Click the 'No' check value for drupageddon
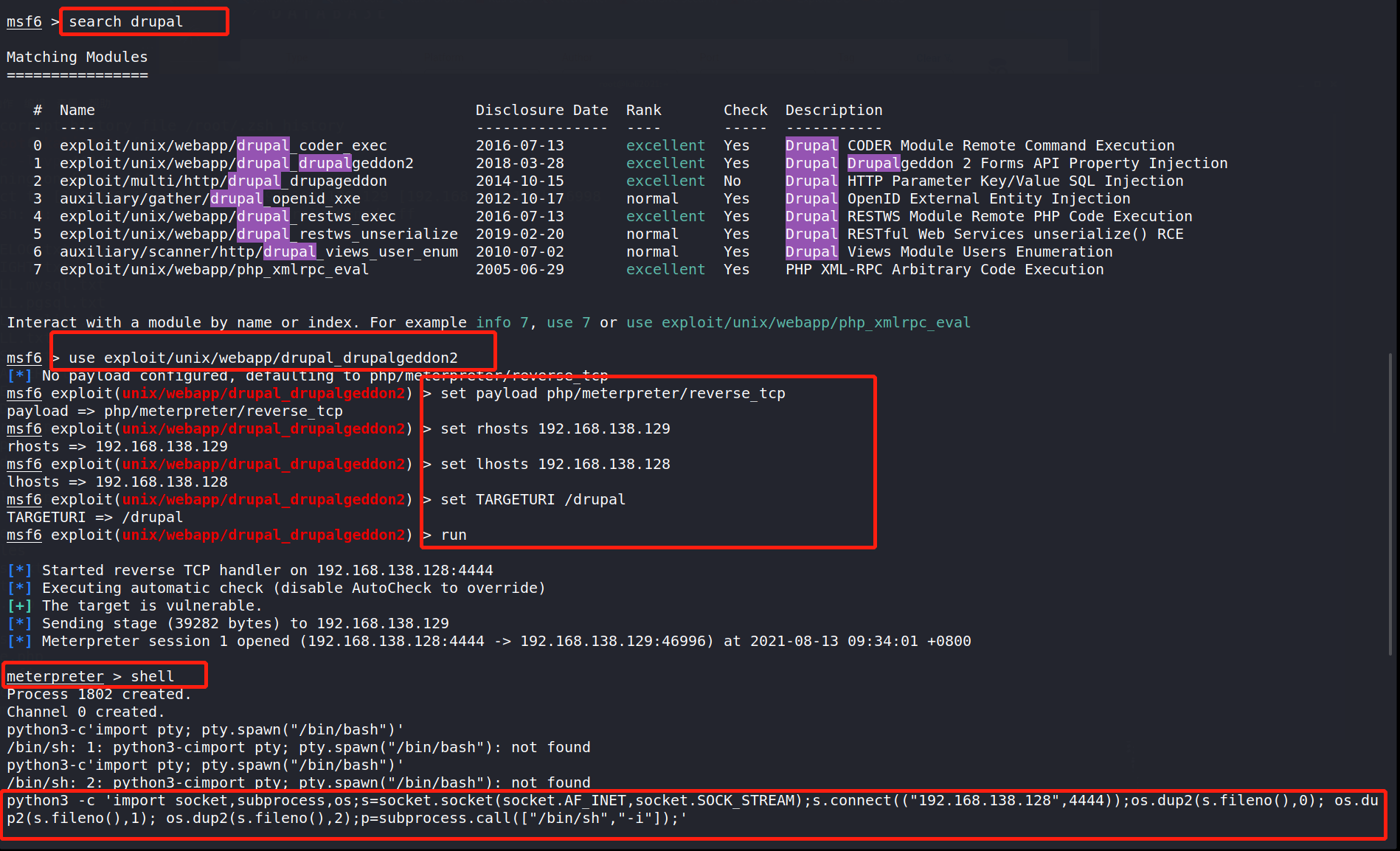Viewport: 1400px width, 851px height. pyautogui.click(x=732, y=181)
